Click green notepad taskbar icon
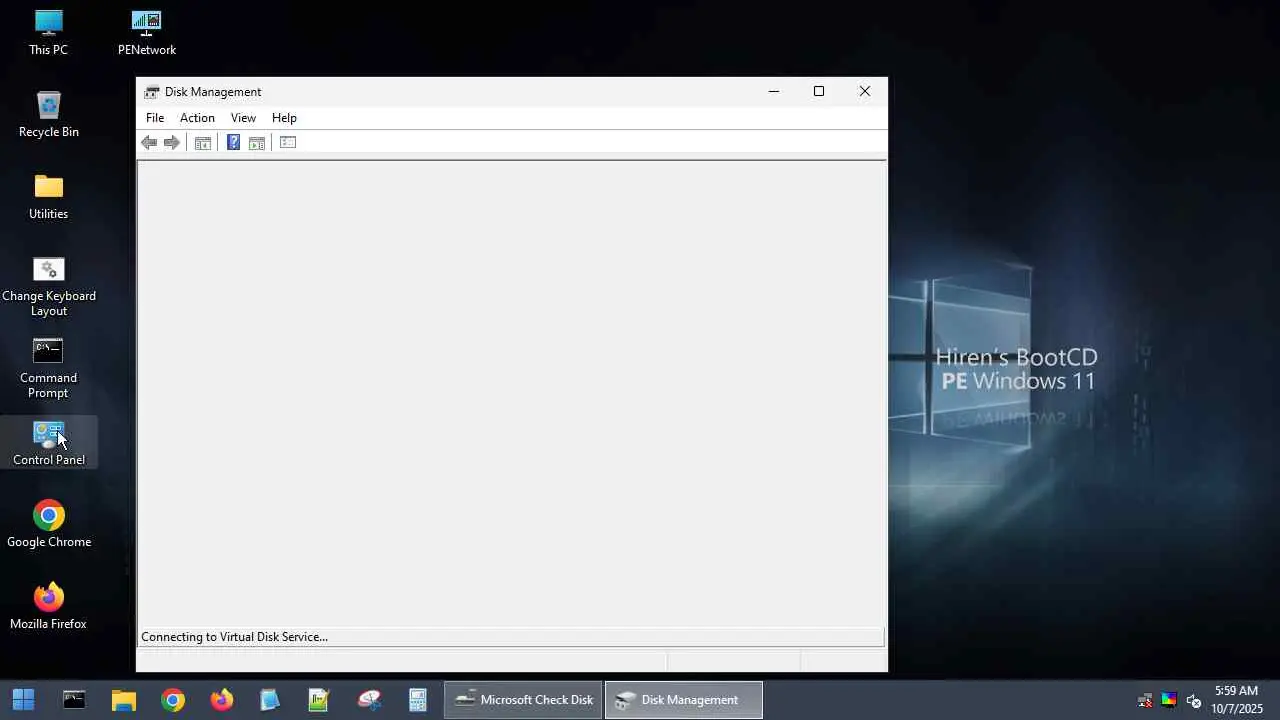The height and width of the screenshot is (720, 1280). 319,700
